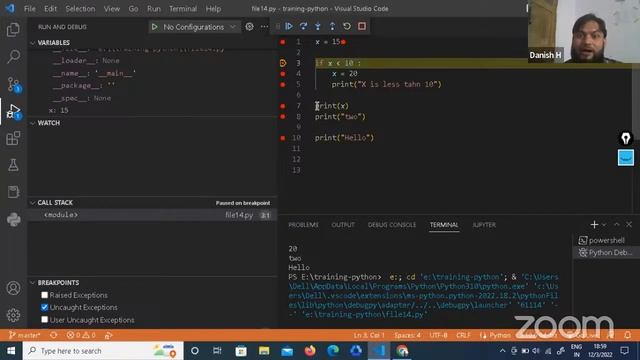
Task: Remove breakpoint on line 5
Action: [x=282, y=84]
